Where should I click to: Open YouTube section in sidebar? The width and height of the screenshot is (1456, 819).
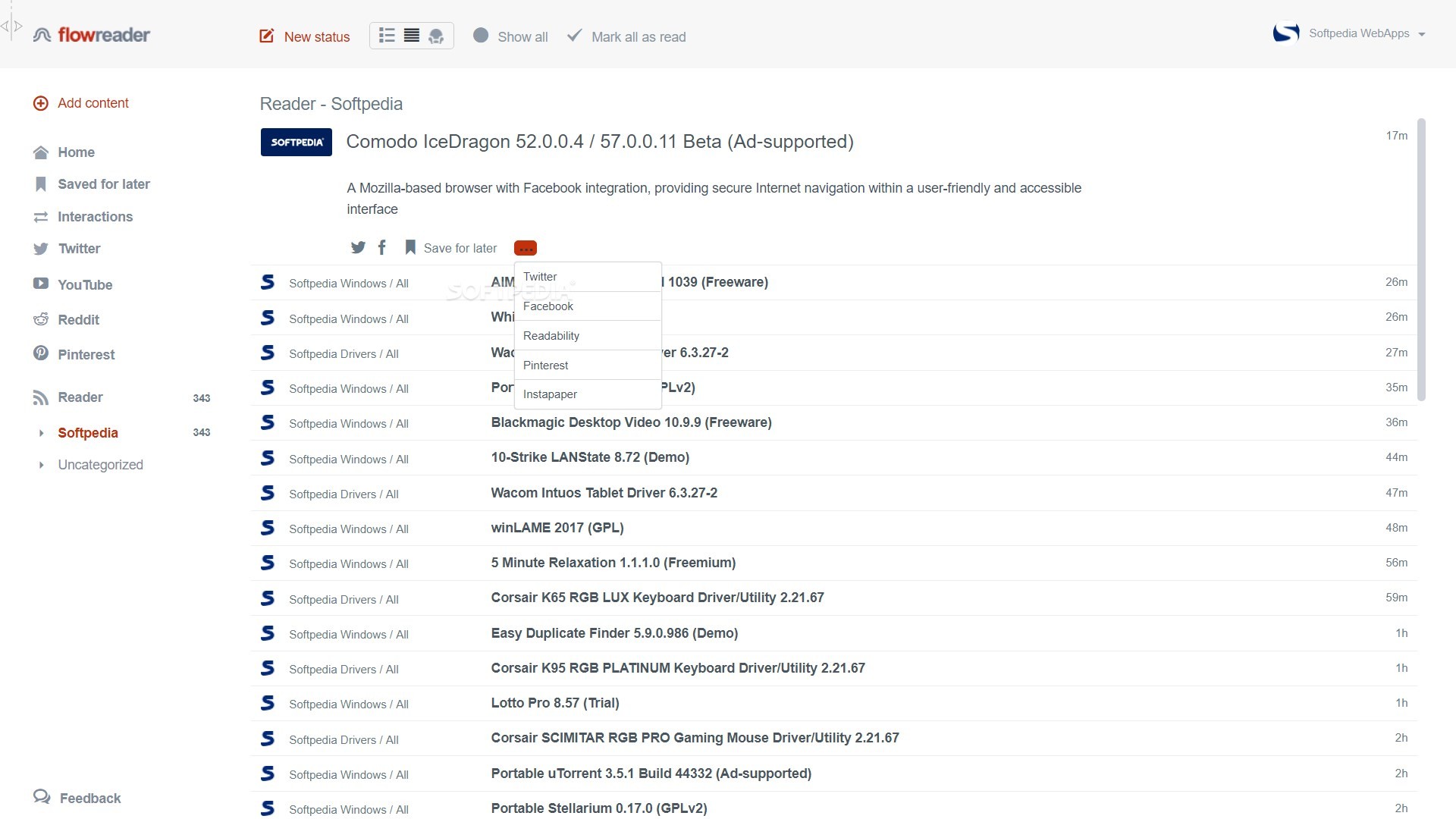click(x=85, y=284)
